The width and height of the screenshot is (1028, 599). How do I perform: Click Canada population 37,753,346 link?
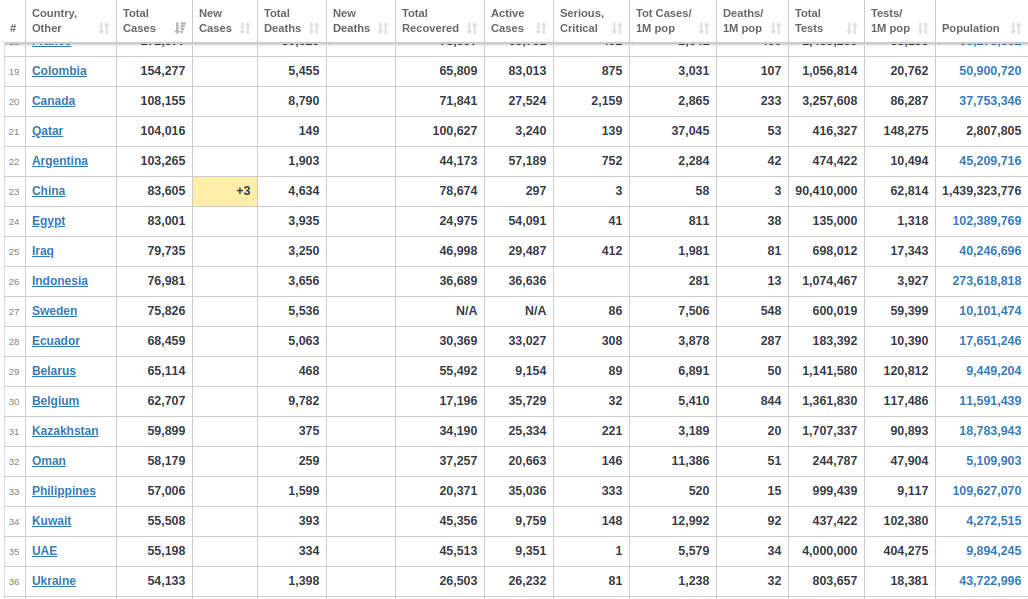click(990, 101)
